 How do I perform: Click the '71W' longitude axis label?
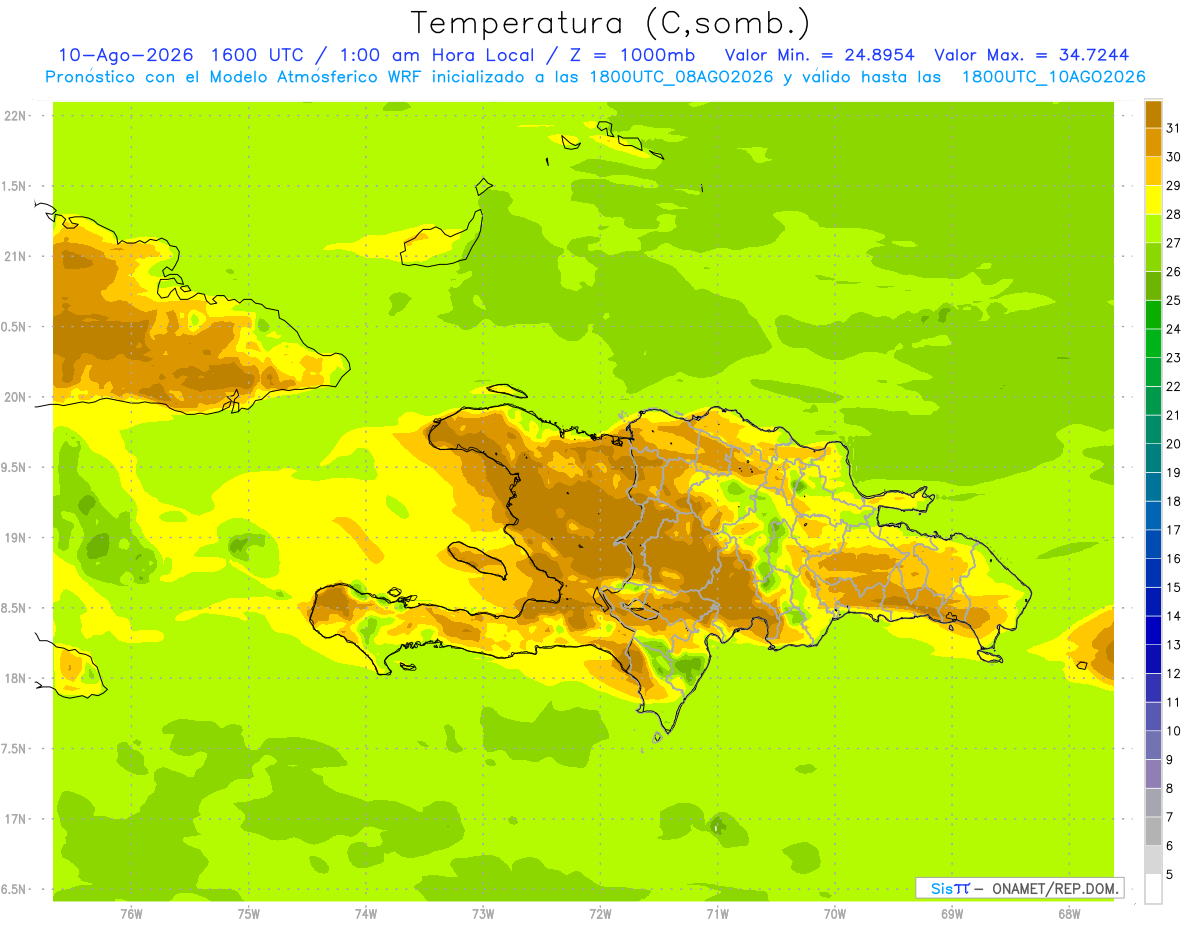(717, 913)
